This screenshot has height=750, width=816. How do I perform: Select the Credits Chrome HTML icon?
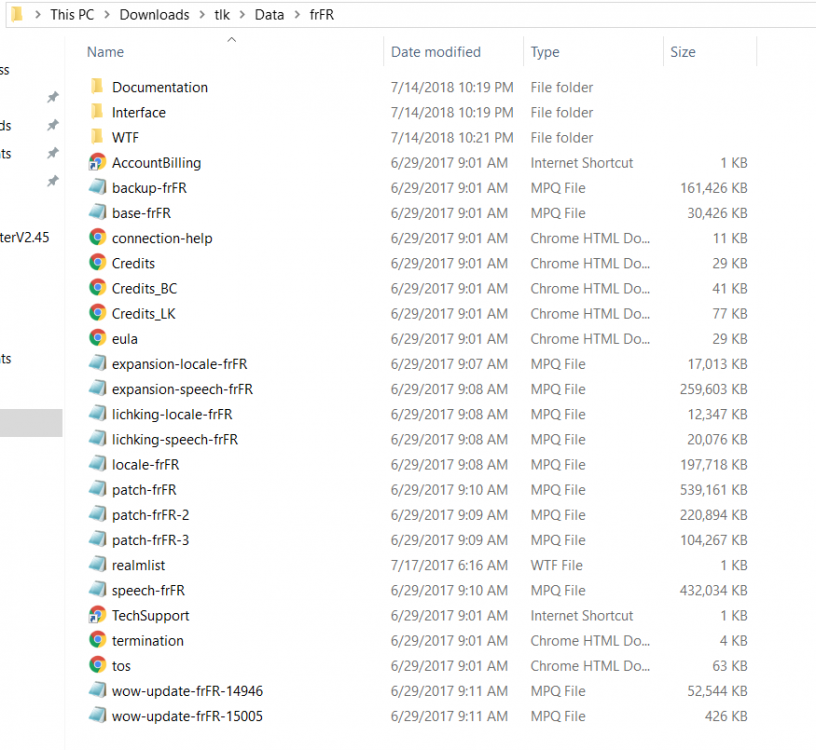tap(97, 263)
